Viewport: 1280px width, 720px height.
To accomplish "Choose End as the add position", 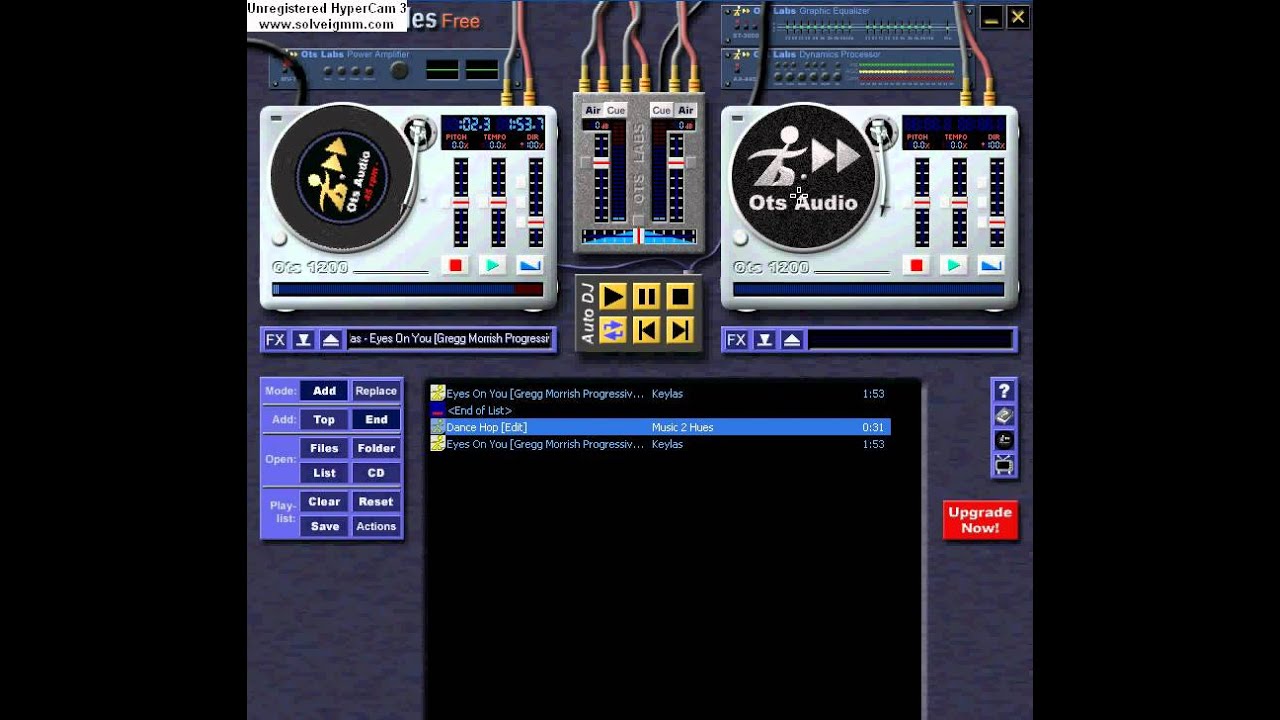I will click(x=376, y=420).
